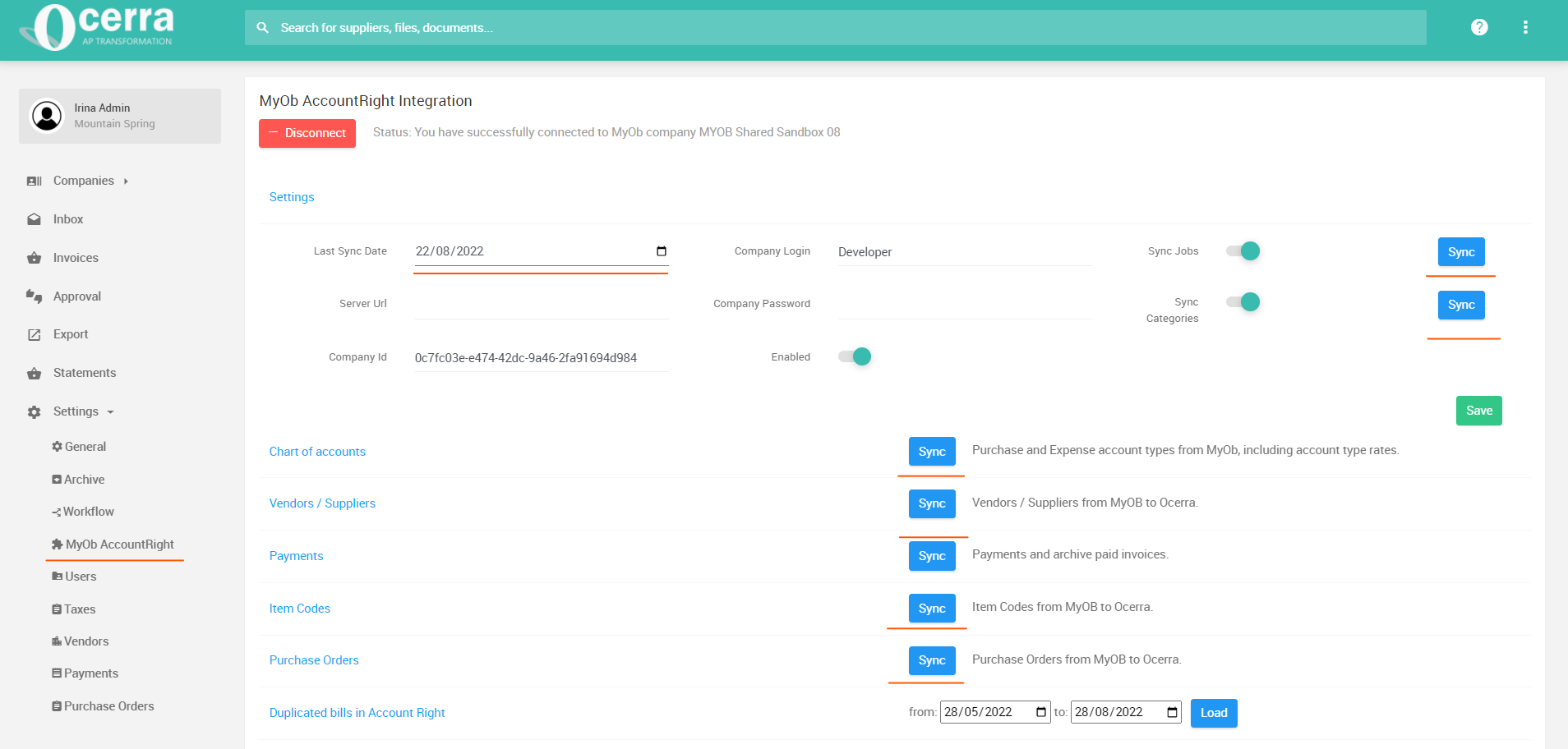
Task: Sync Payments and archive paid invoices
Action: pos(932,556)
